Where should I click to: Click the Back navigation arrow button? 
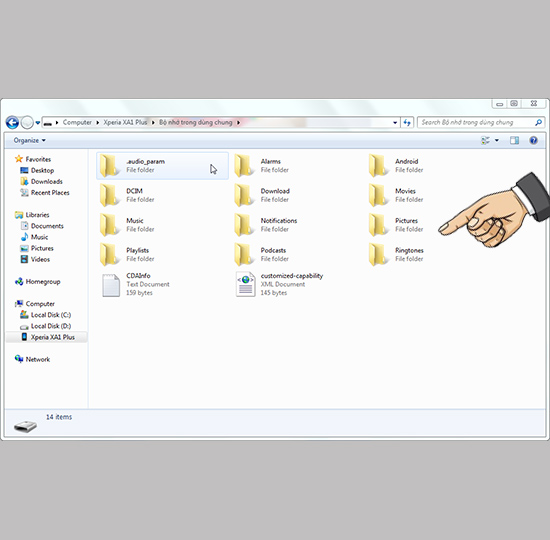point(12,122)
